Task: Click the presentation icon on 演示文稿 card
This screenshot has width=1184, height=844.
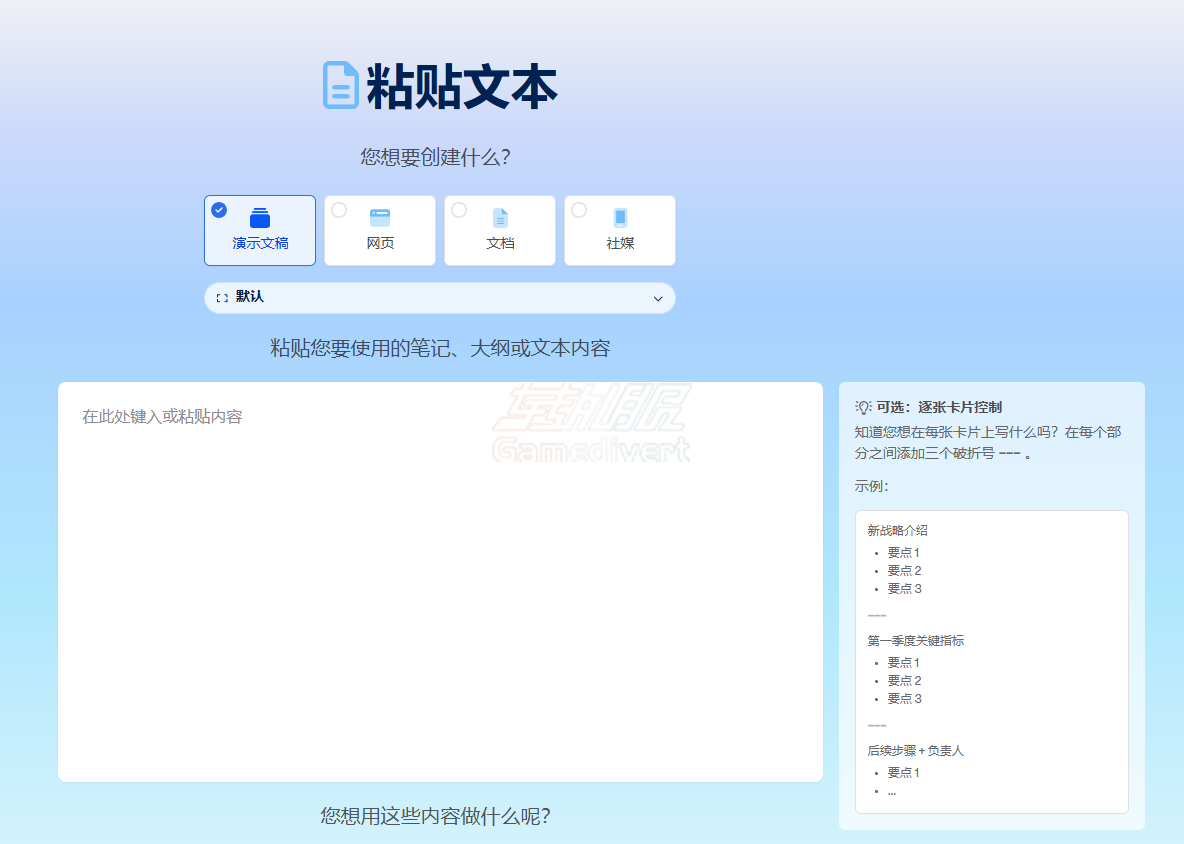Action: coord(259,216)
